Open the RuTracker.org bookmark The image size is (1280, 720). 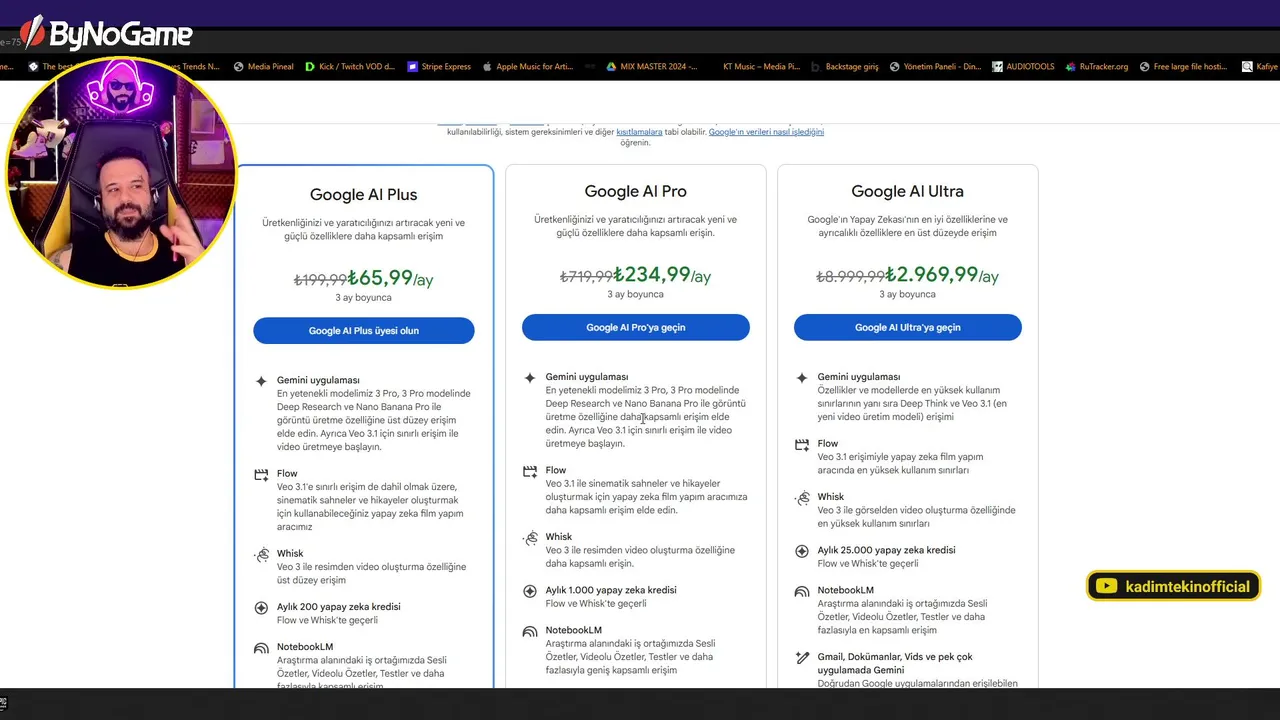tap(1096, 67)
